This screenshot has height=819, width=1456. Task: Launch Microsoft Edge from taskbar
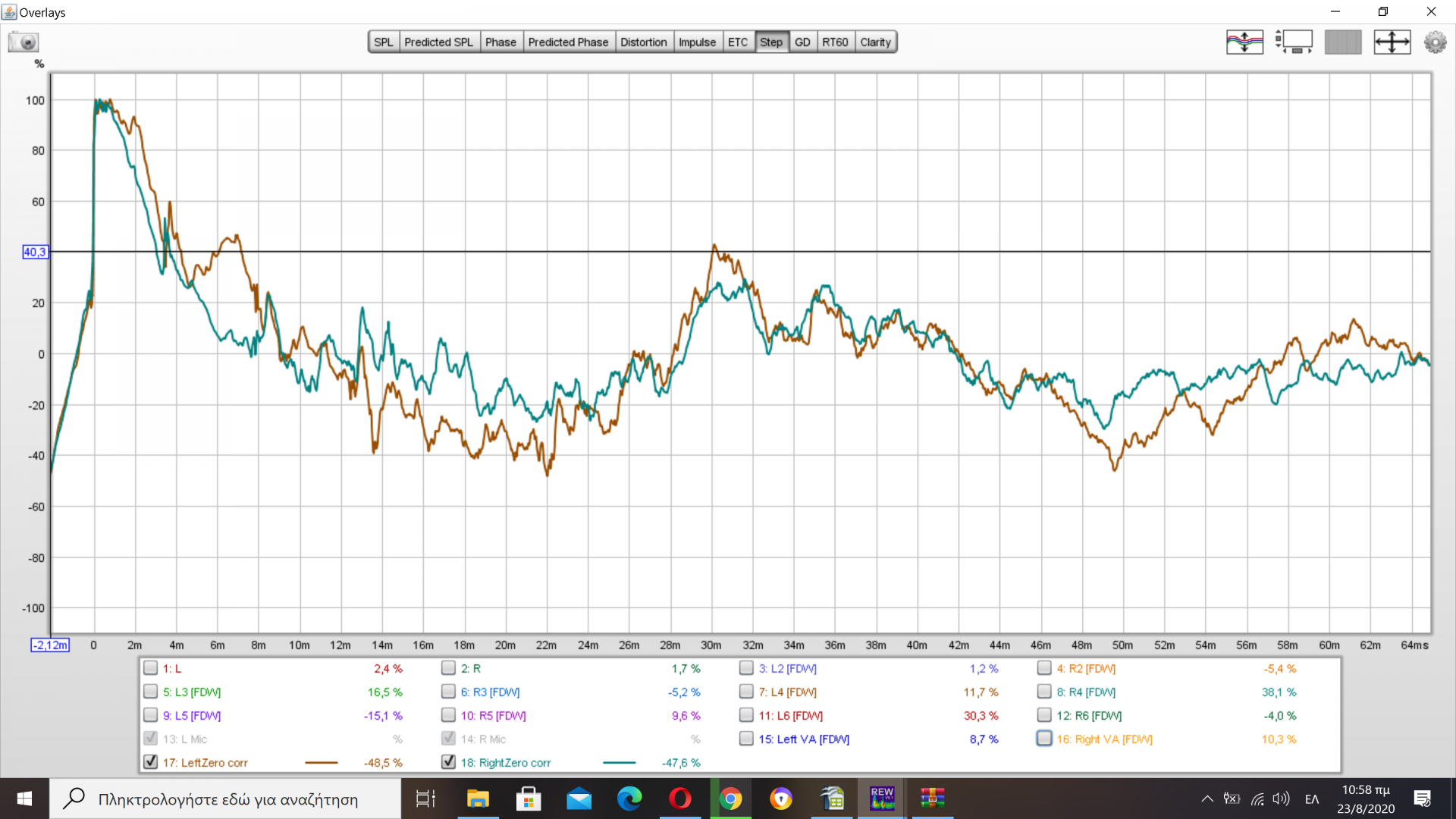pyautogui.click(x=629, y=799)
